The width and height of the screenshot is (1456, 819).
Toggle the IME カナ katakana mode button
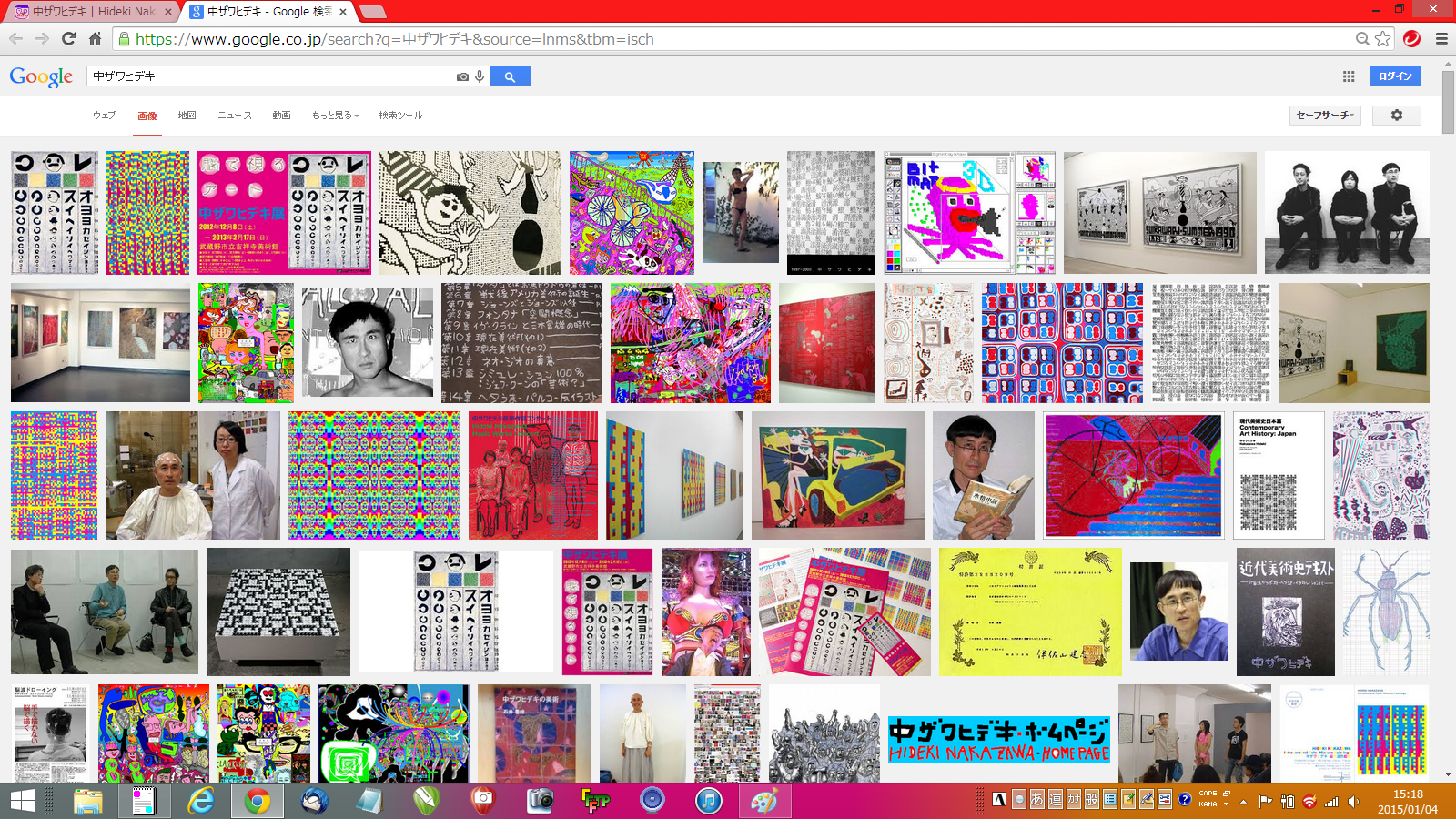point(1074,800)
